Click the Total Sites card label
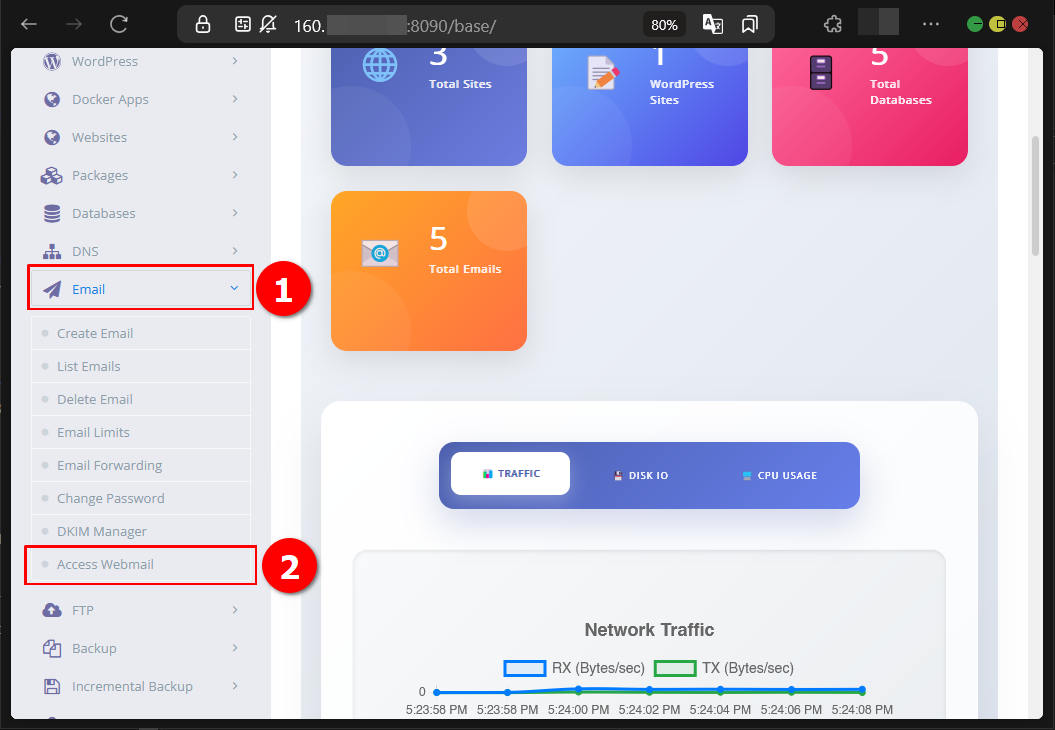Screen dimensions: 1055x730 pyautogui.click(x=460, y=84)
